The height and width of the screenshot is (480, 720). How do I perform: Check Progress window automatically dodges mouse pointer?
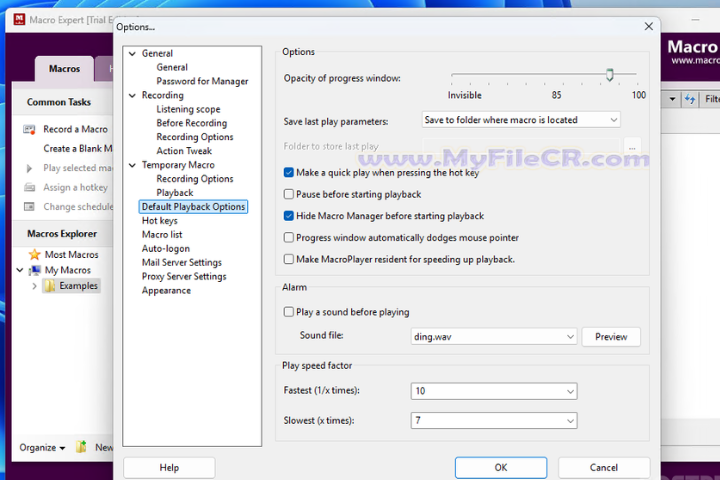point(288,237)
